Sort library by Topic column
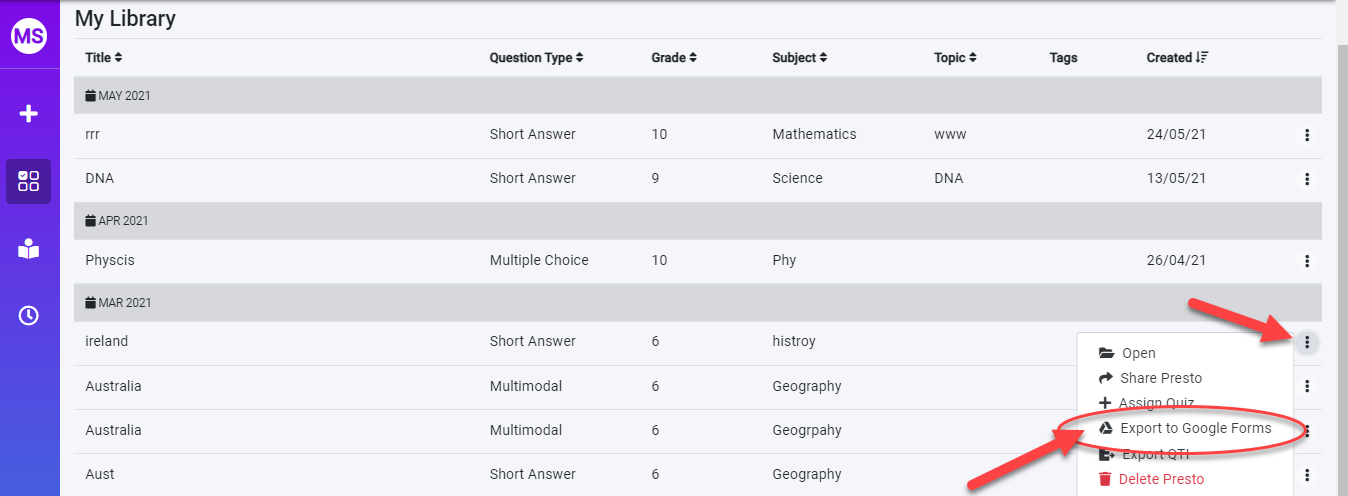This screenshot has height=496, width=1348. [955, 58]
